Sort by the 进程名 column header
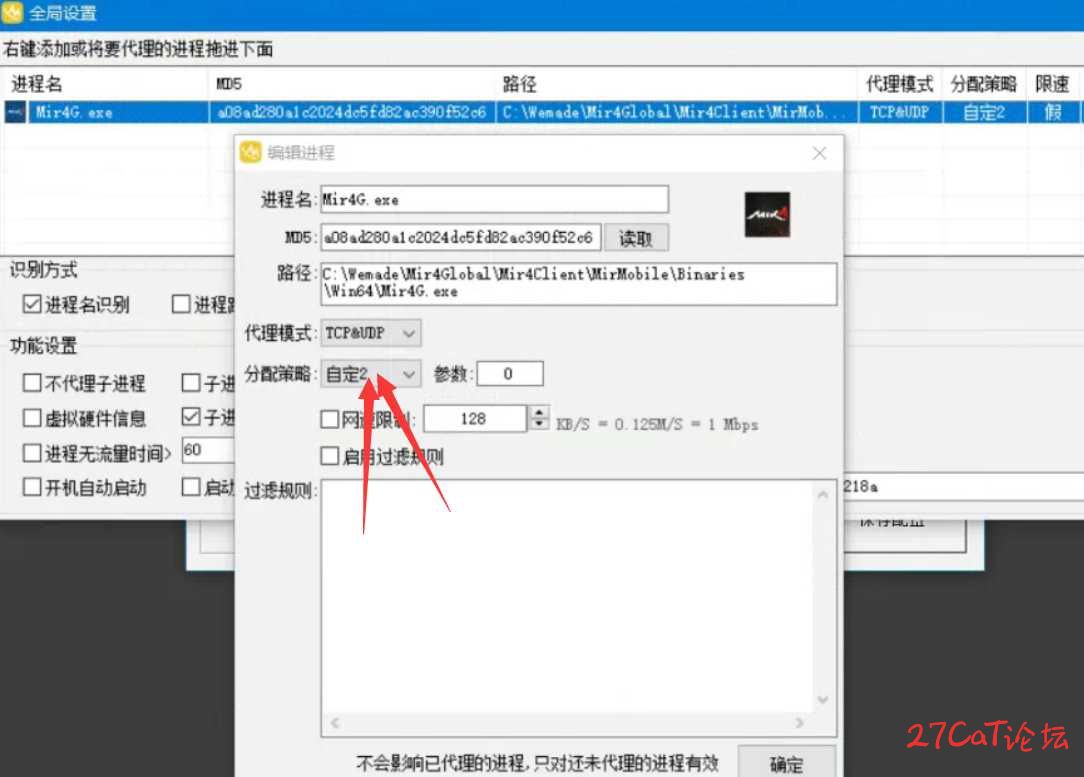 [x=104, y=84]
